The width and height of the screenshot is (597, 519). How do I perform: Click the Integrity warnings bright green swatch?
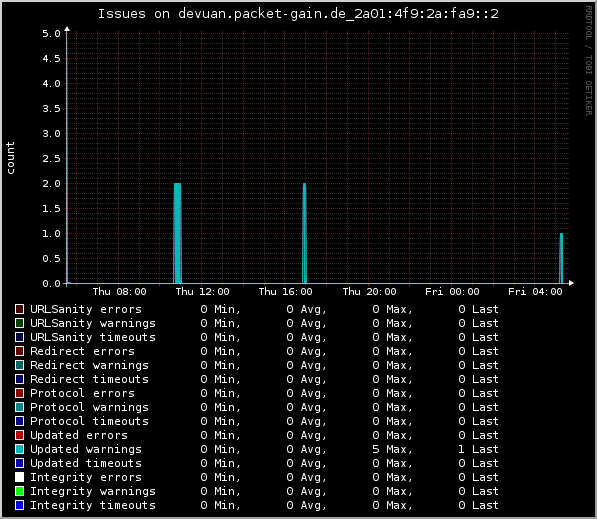click(x=19, y=491)
